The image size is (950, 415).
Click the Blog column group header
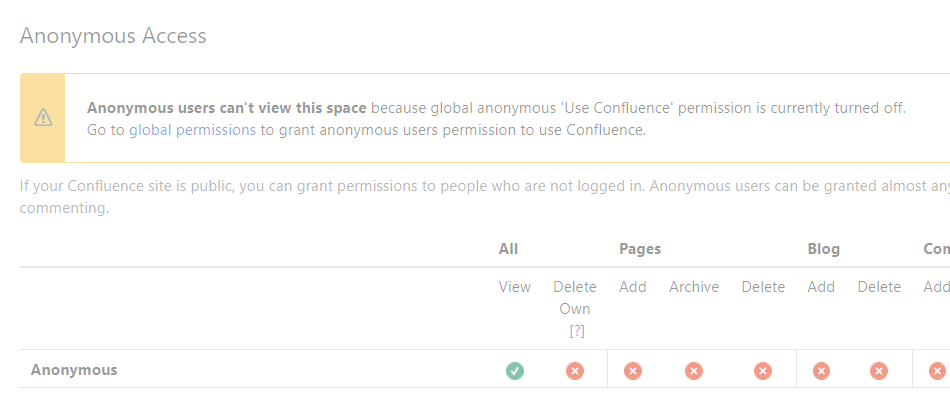click(x=823, y=249)
